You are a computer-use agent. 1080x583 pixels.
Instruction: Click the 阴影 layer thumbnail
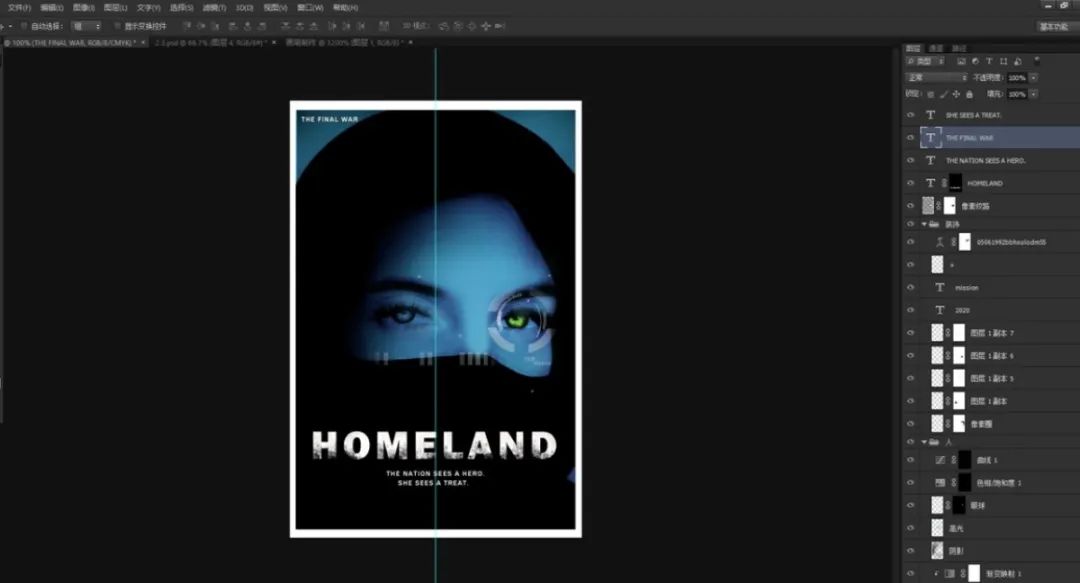937,550
